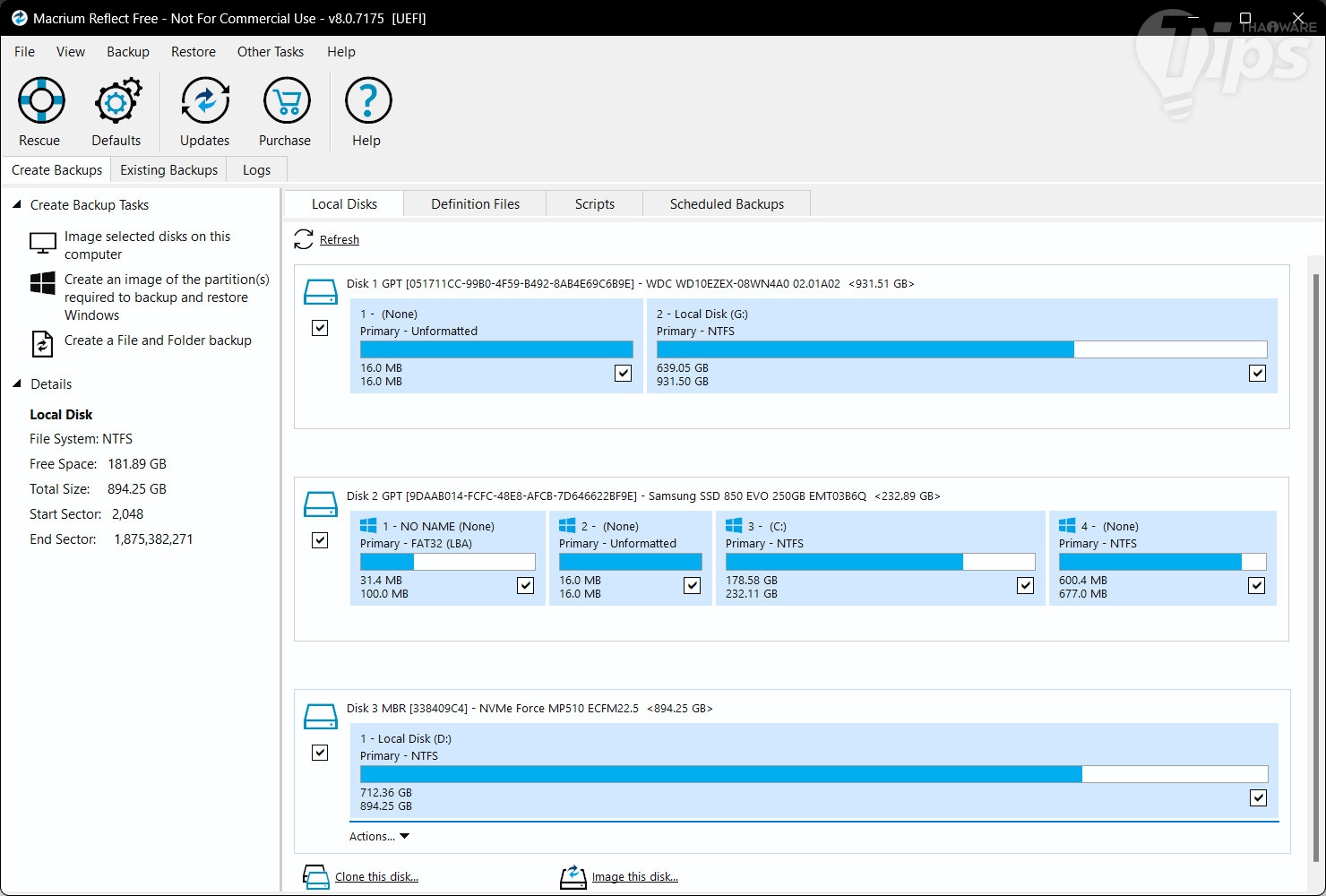Viewport: 1326px width, 896px height.
Task: Click the Image this disk link
Action: tap(634, 876)
